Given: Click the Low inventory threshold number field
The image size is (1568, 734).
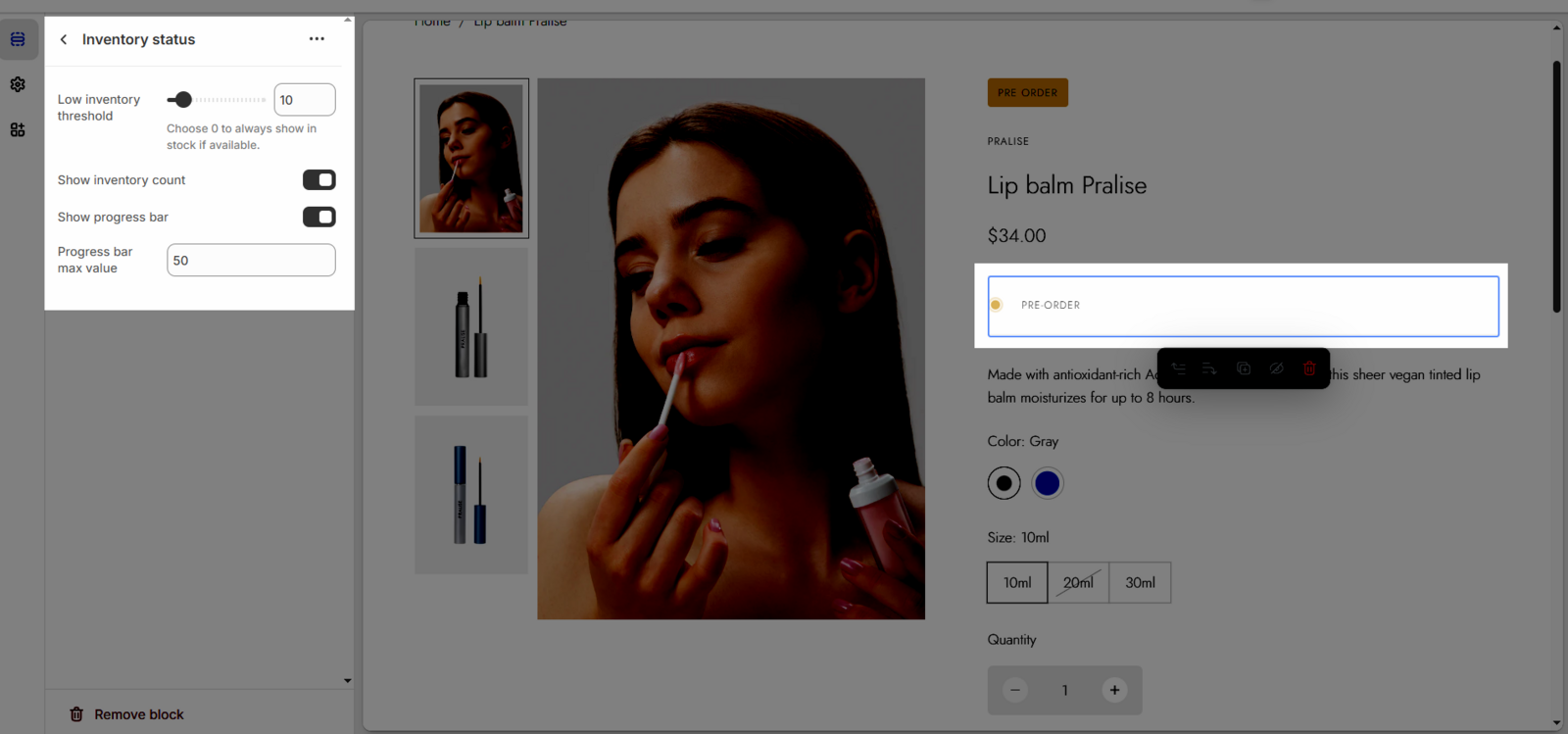Looking at the screenshot, I should click(x=305, y=100).
